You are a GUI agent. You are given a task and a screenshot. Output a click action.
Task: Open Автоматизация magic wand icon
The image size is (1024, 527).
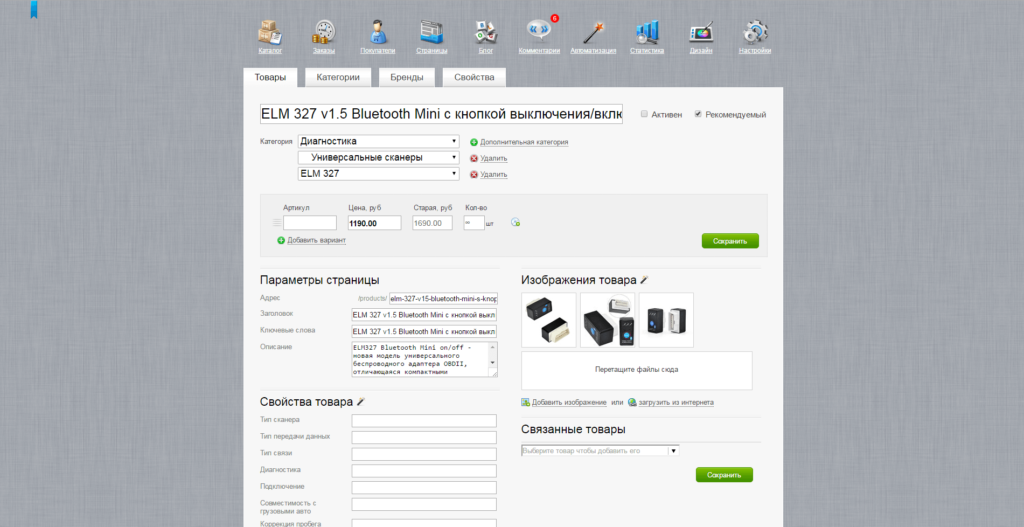coord(593,33)
